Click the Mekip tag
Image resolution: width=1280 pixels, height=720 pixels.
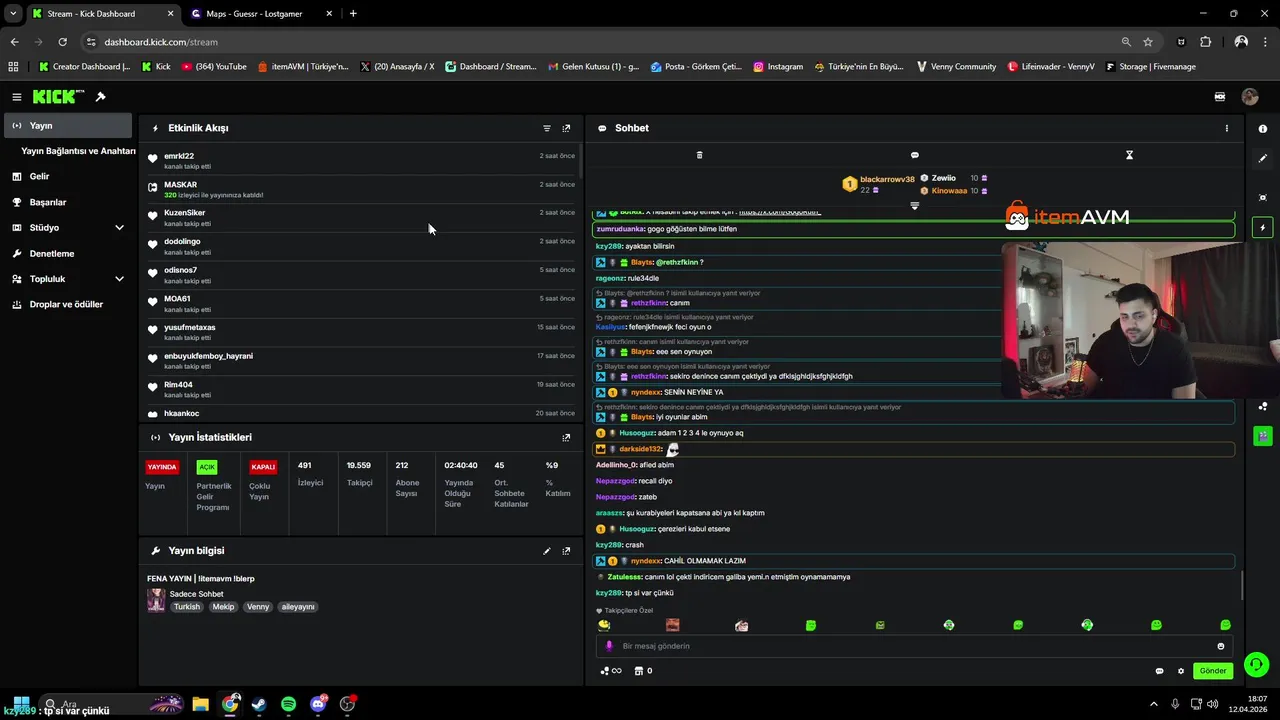point(223,607)
